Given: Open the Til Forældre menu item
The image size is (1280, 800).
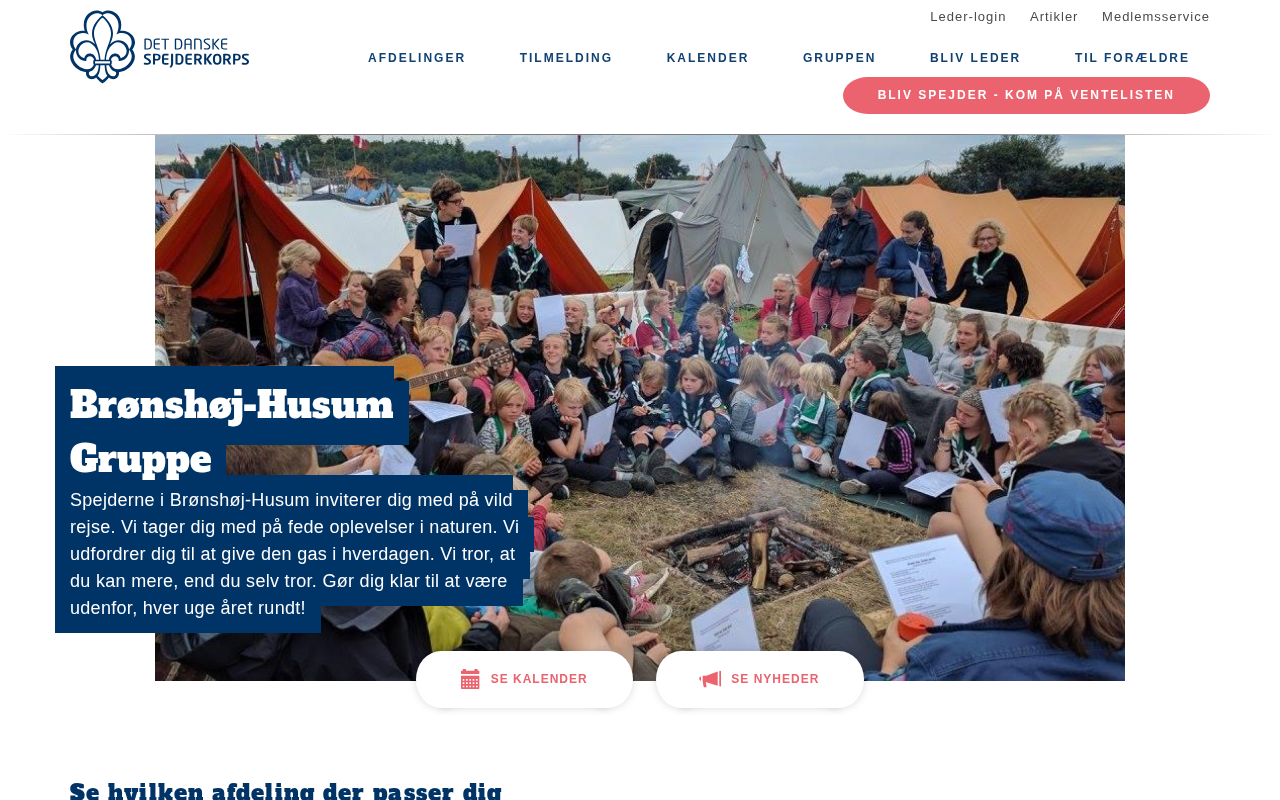Looking at the screenshot, I should (1132, 58).
